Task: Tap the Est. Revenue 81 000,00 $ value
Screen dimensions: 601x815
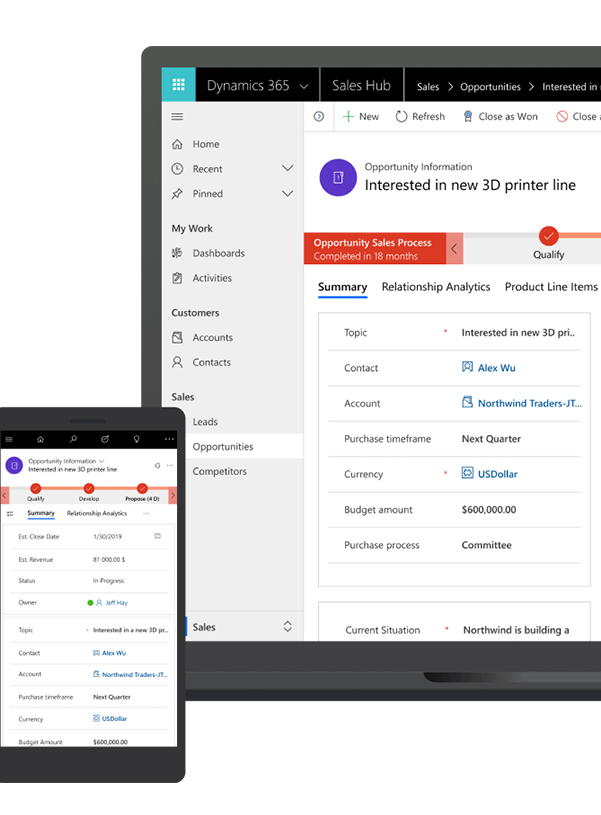Action: (x=109, y=560)
